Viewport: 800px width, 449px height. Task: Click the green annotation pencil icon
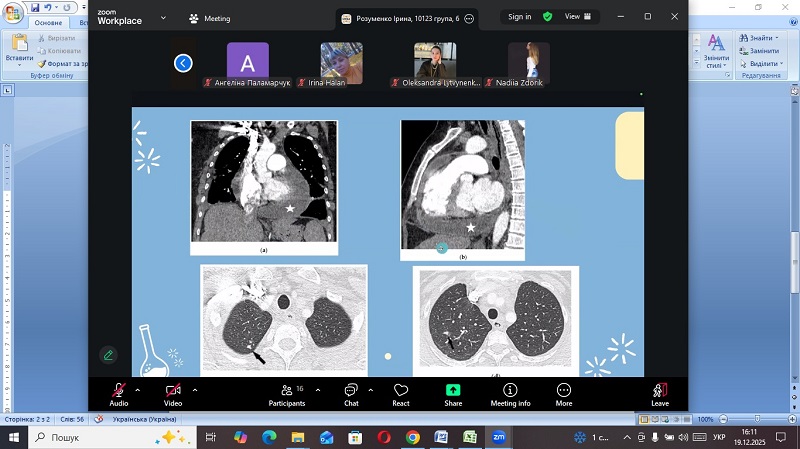click(108, 355)
